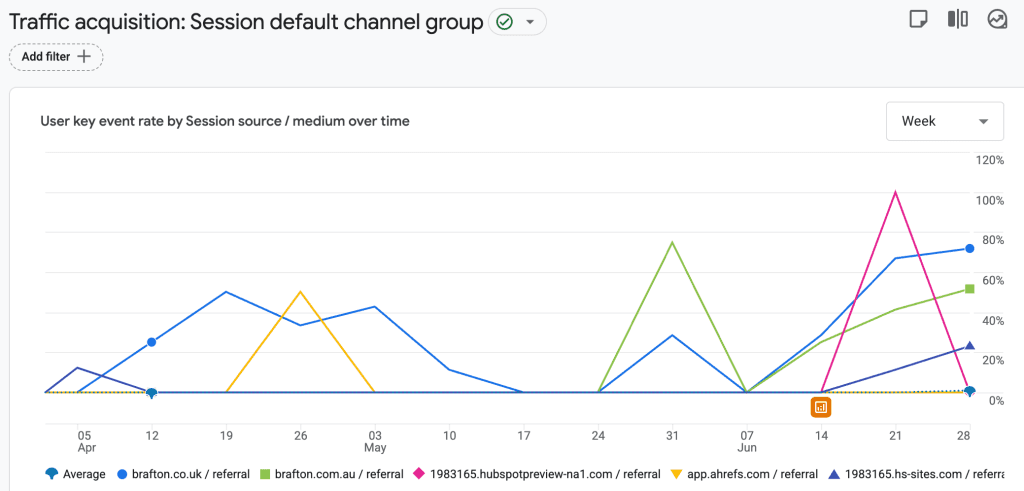The height and width of the screenshot is (491, 1024).
Task: Open the insights trend icon
Action: [x=997, y=20]
